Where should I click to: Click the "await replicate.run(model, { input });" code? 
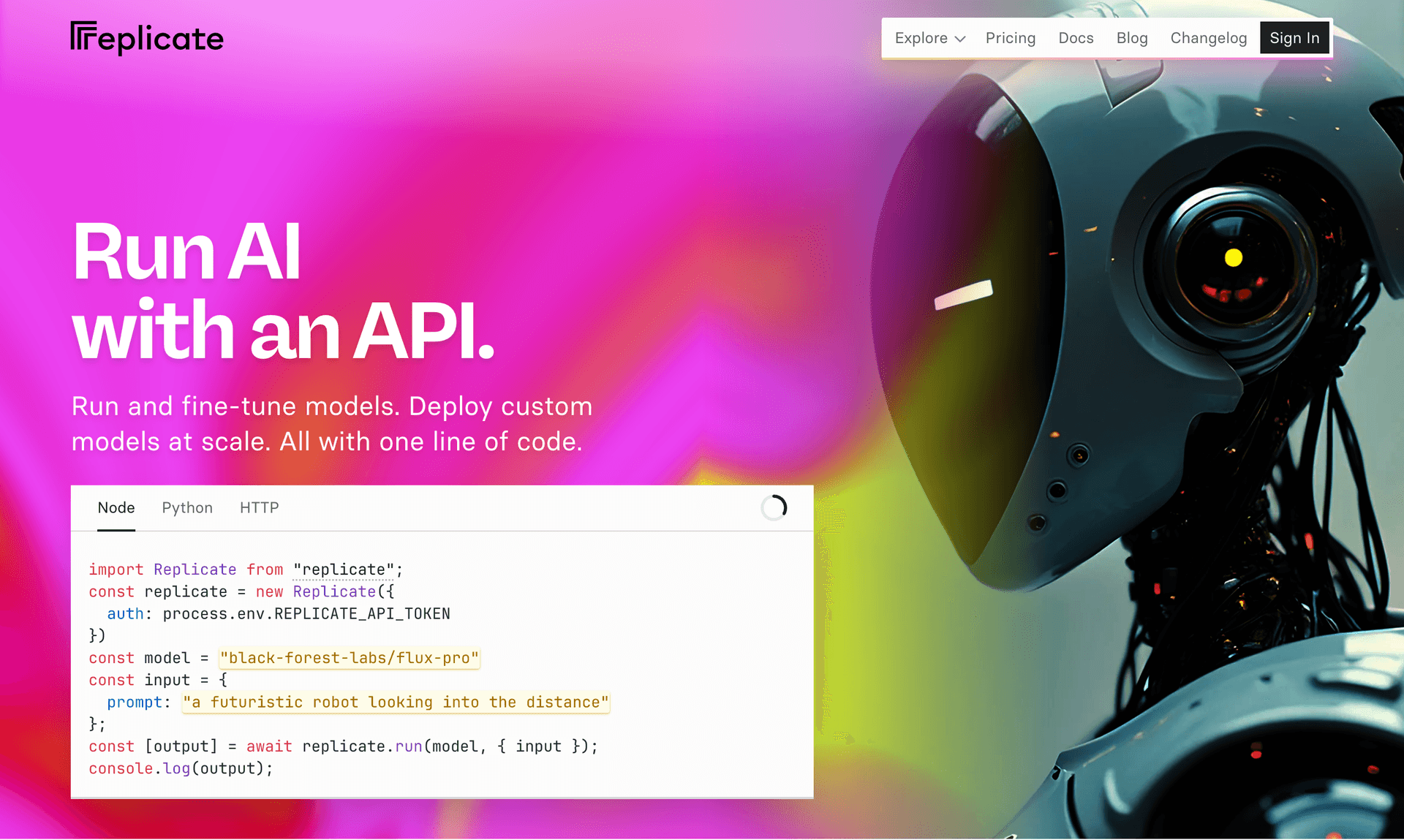click(x=422, y=746)
